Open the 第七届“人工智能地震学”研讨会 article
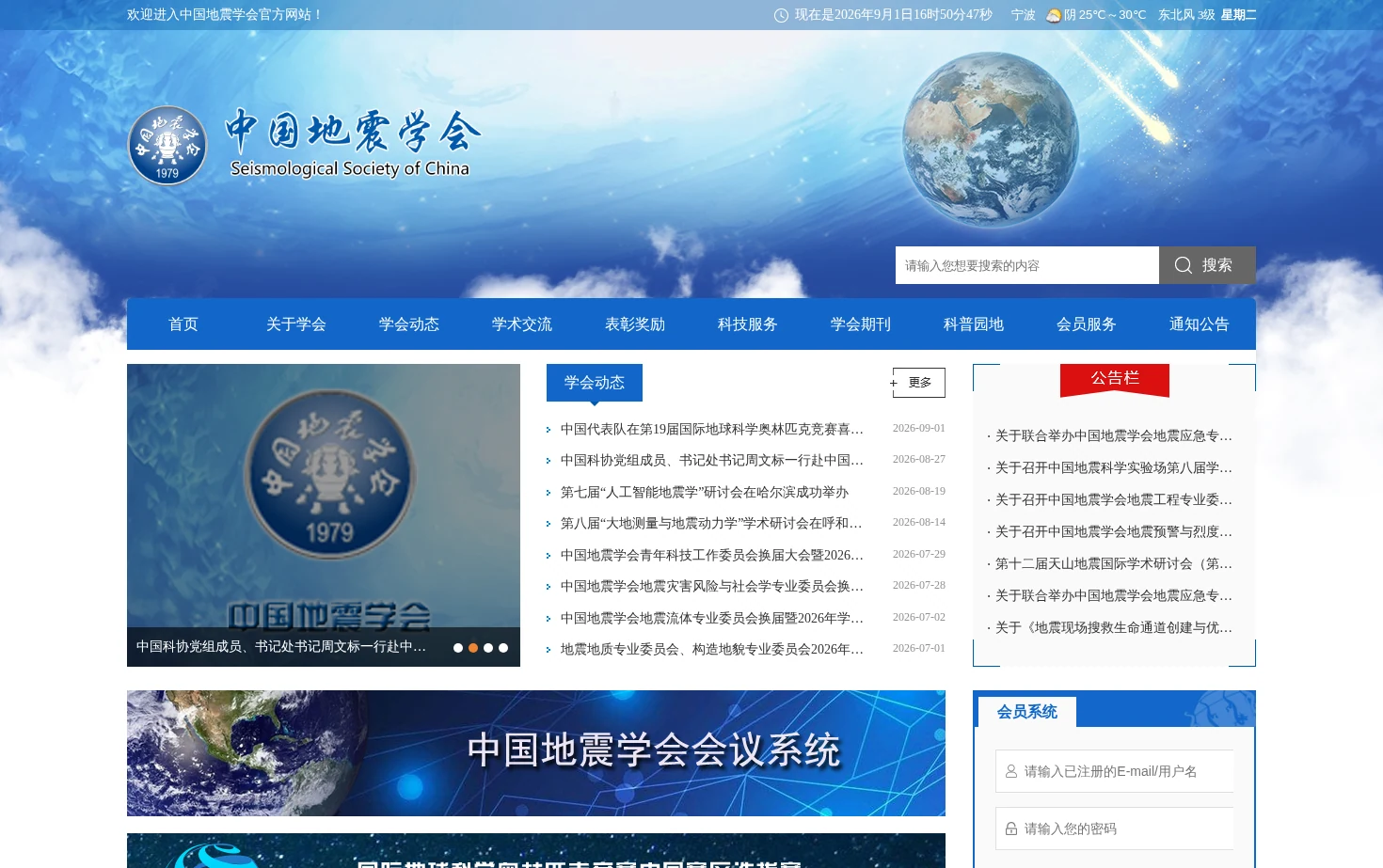The width and height of the screenshot is (1383, 868). pyautogui.click(x=705, y=492)
